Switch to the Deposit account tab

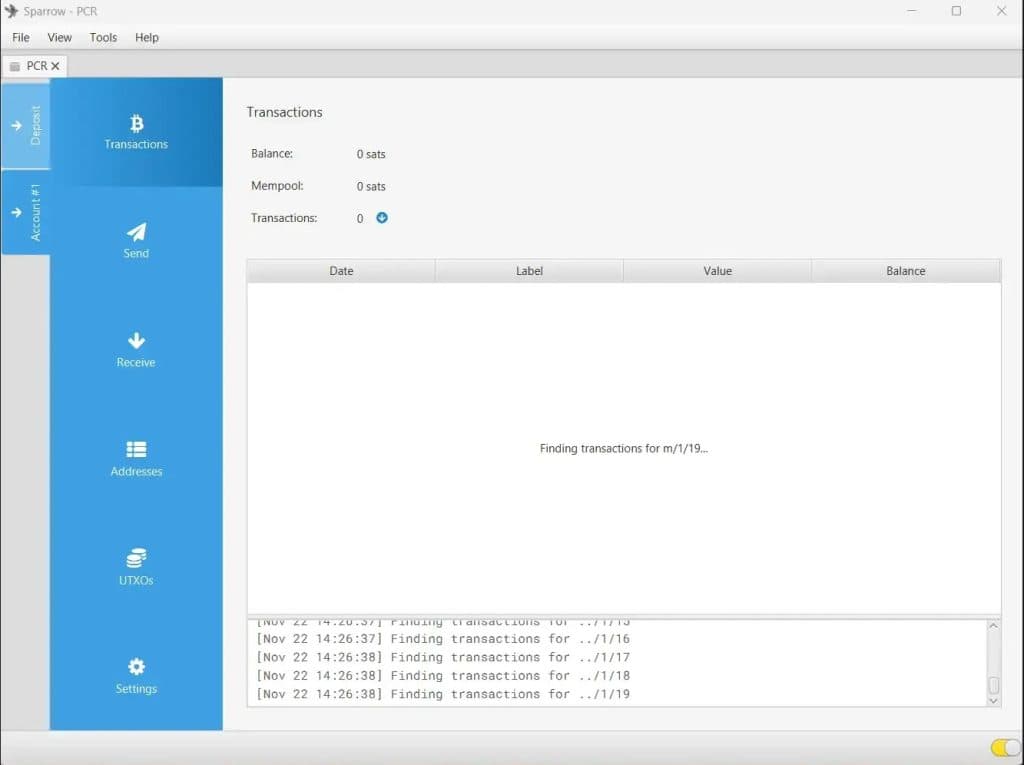(x=26, y=126)
